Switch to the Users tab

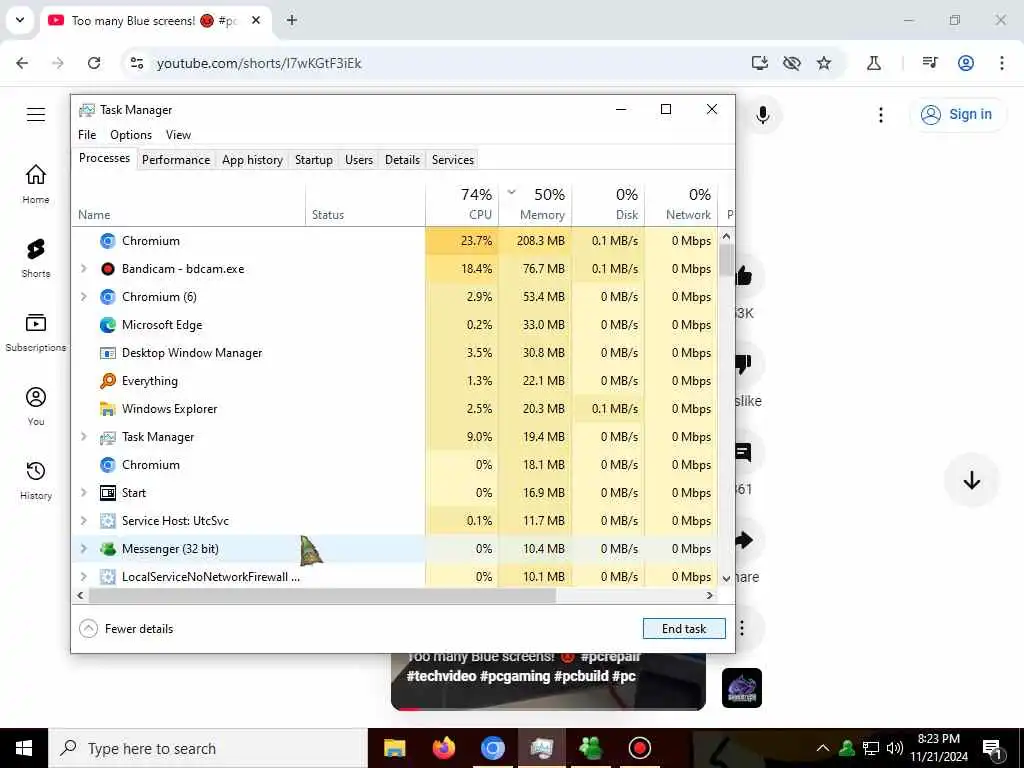click(x=359, y=160)
